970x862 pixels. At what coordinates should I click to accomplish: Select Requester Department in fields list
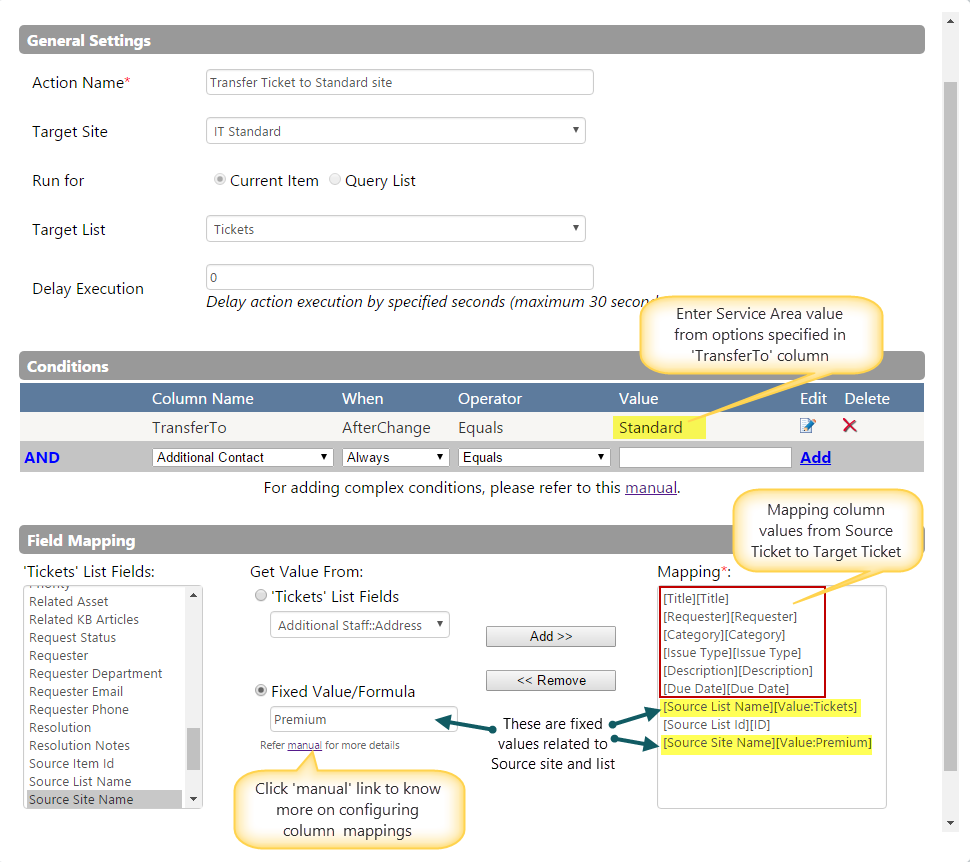(96, 673)
